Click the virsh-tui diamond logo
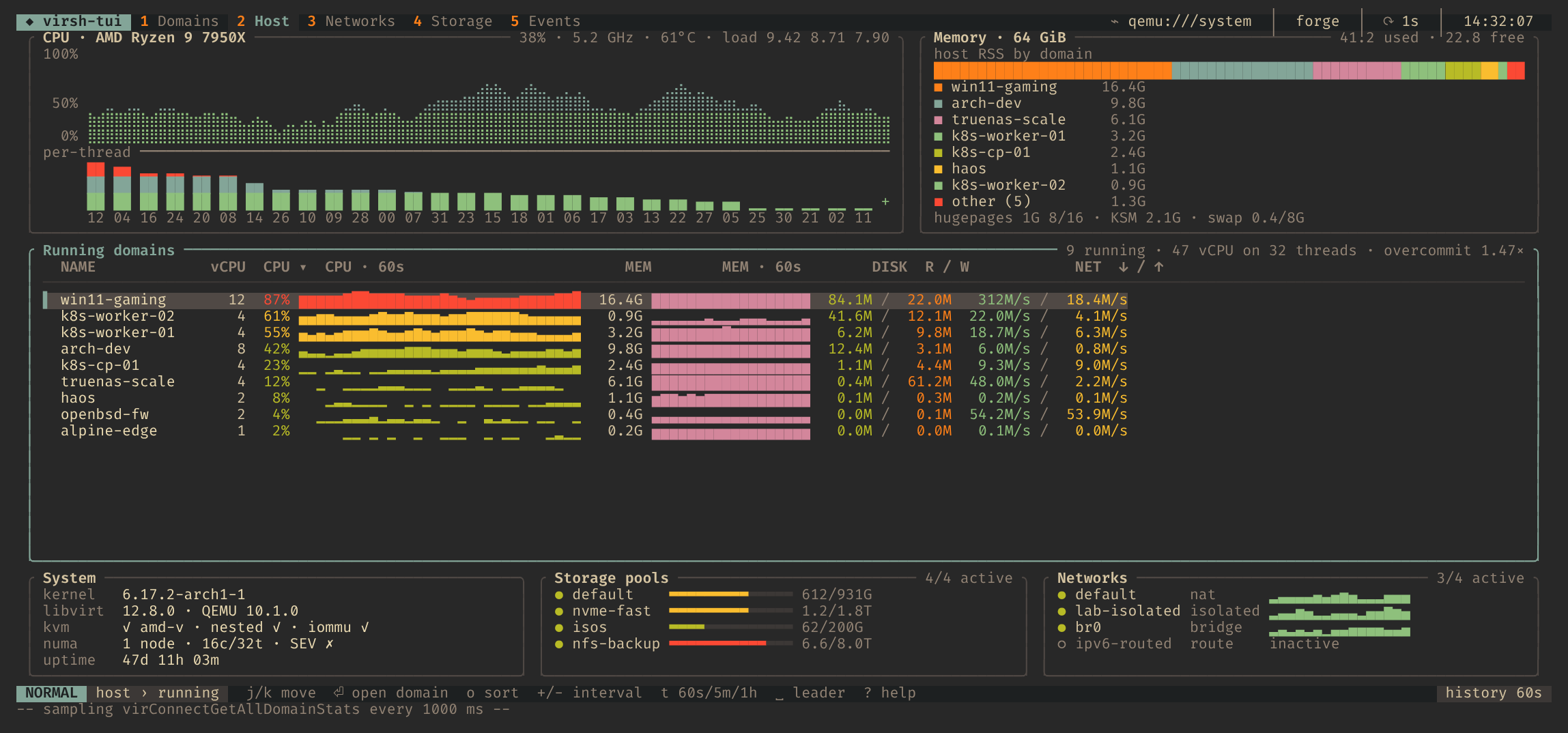 29,22
